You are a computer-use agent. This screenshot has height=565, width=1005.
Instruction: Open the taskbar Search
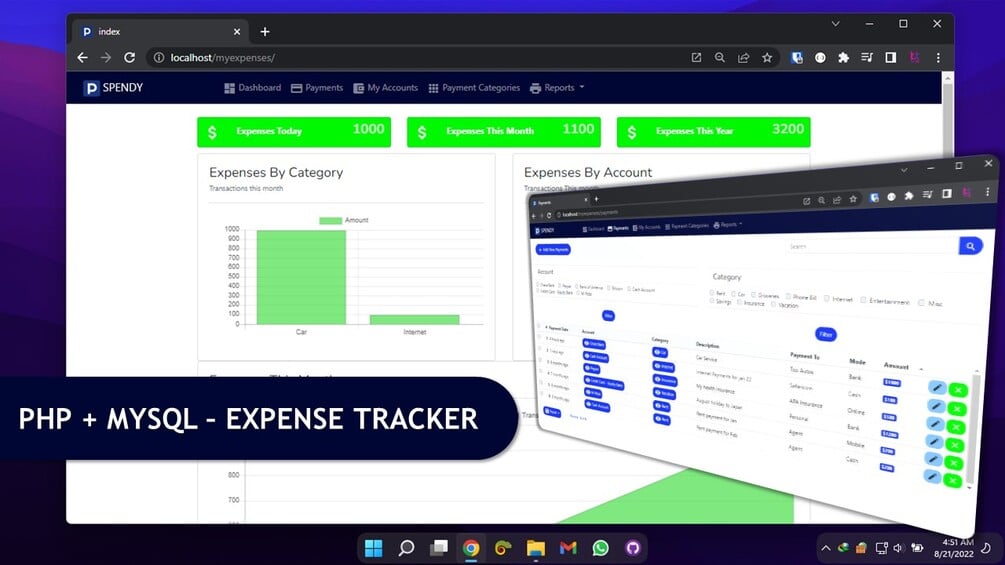coord(406,548)
